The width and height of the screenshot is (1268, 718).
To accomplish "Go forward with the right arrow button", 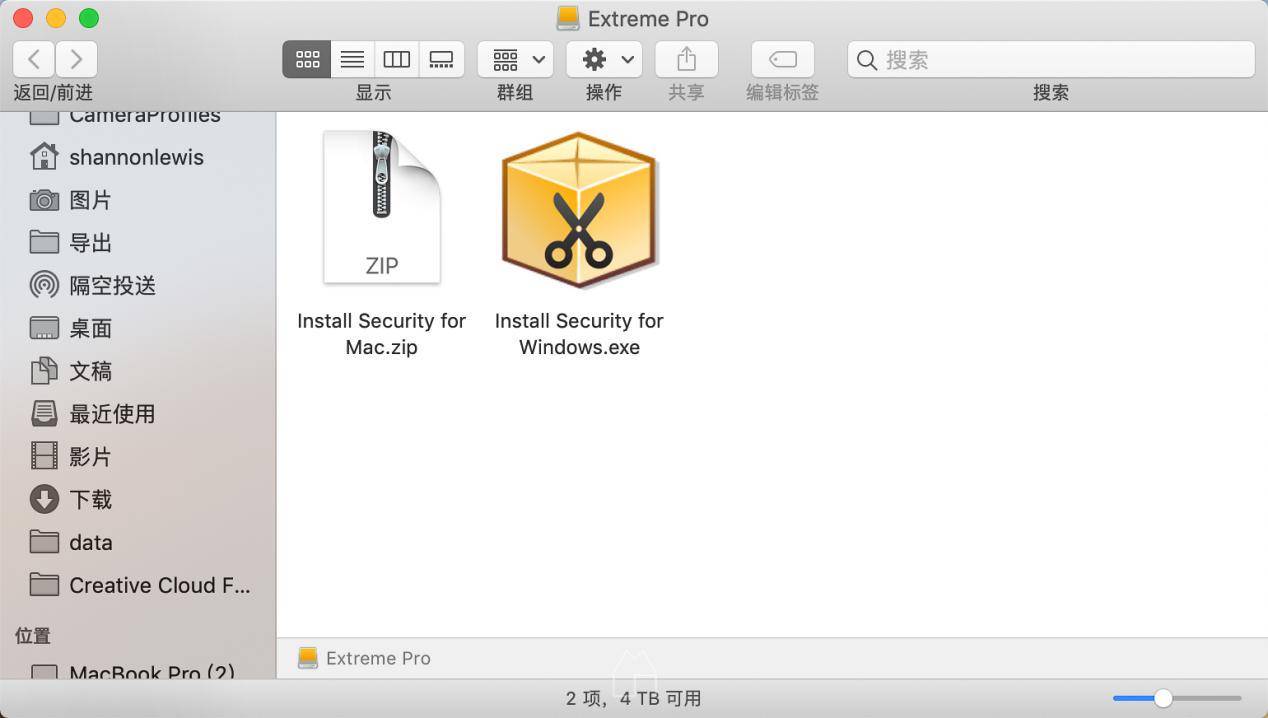I will tap(77, 59).
